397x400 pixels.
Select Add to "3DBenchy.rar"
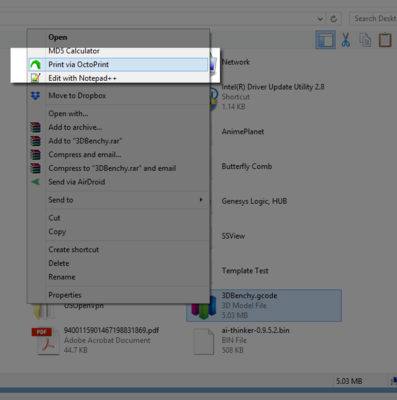point(118,141)
